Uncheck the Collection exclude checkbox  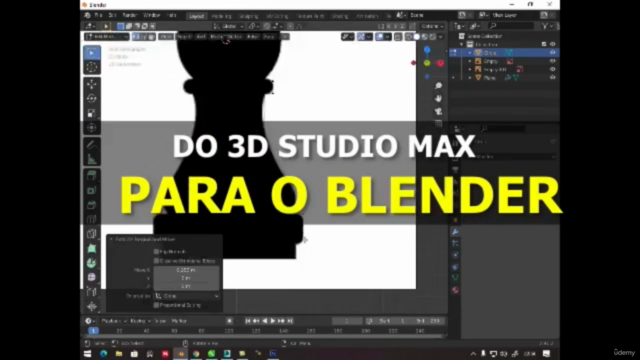(544, 44)
